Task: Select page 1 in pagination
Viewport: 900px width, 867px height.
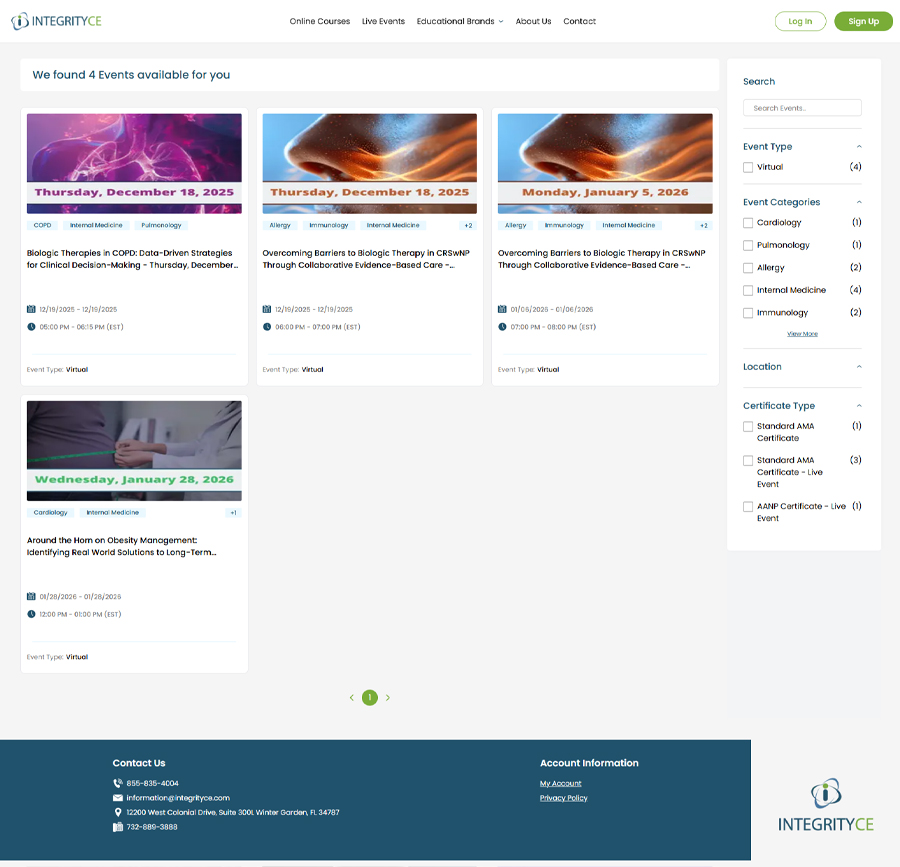Action: click(370, 698)
